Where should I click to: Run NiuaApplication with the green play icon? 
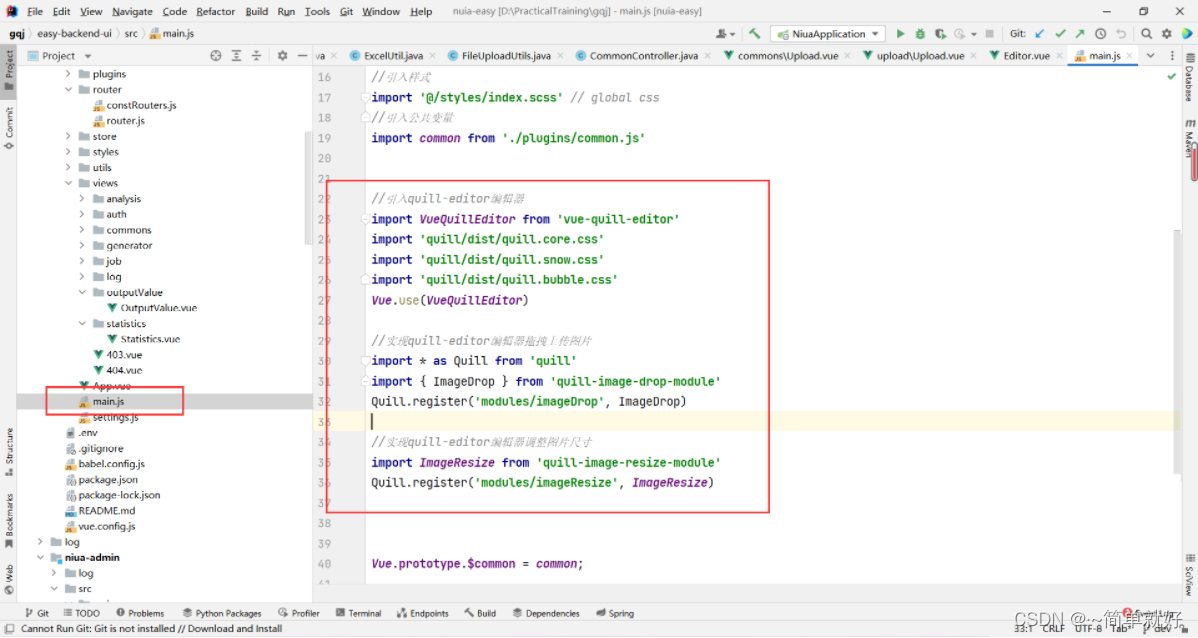pyautogui.click(x=900, y=34)
